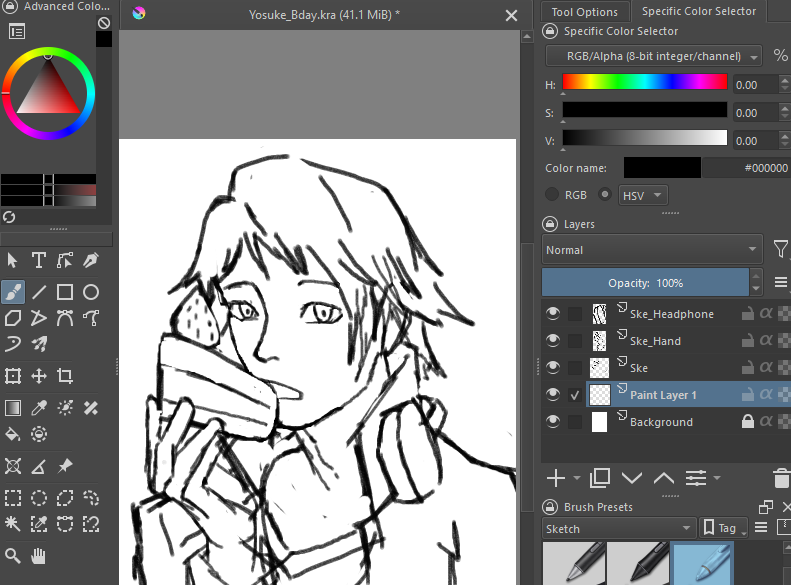
Task: Select the Contiguous Selection magic wand tool
Action: [x=13, y=524]
